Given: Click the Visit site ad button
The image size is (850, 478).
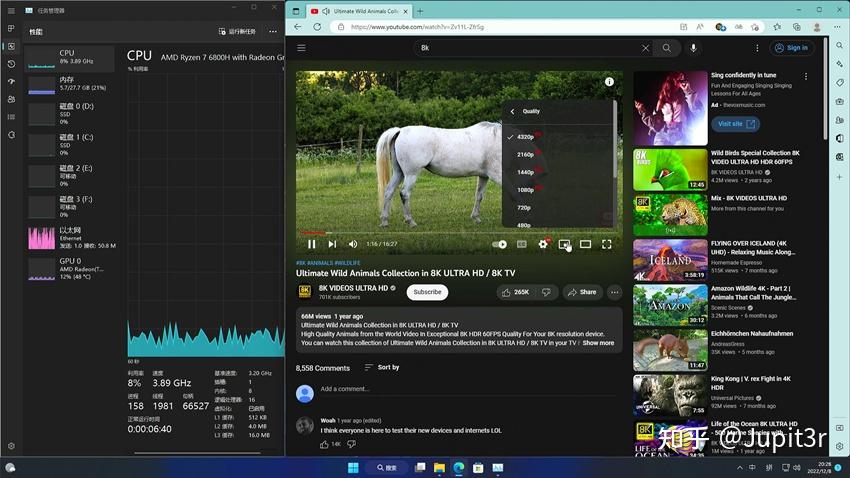Looking at the screenshot, I should click(735, 124).
